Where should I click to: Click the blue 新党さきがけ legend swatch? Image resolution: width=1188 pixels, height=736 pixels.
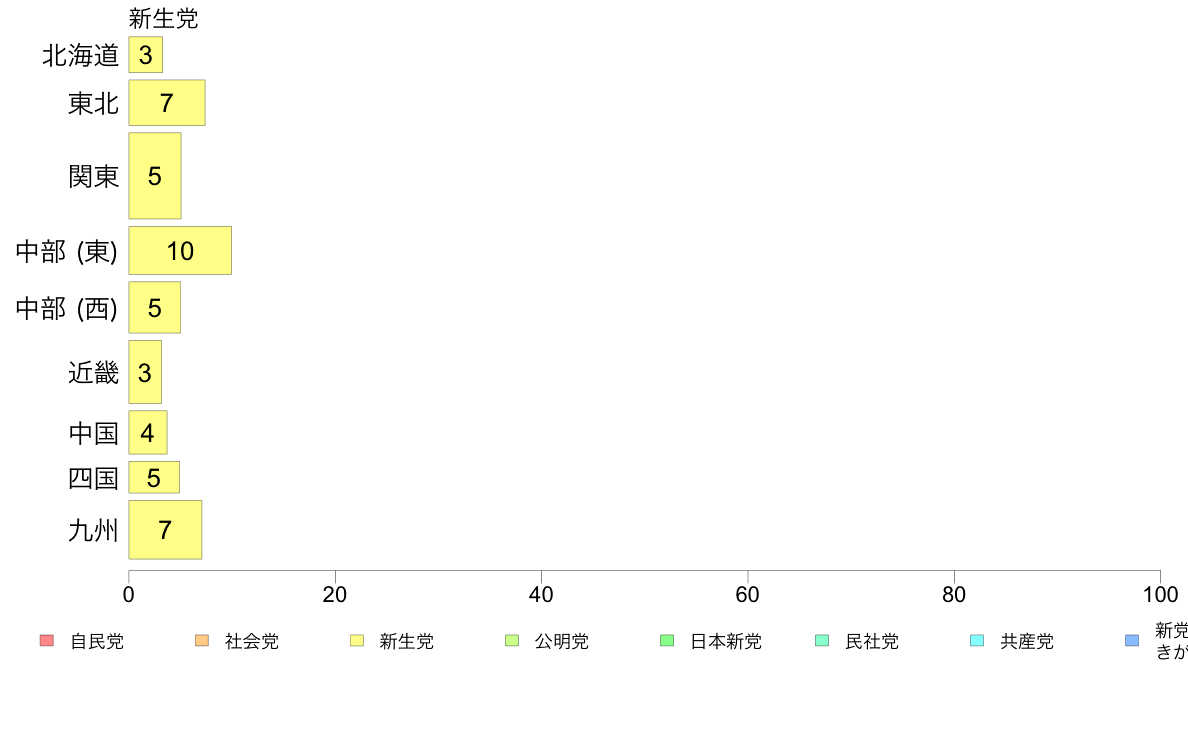[x=1132, y=640]
